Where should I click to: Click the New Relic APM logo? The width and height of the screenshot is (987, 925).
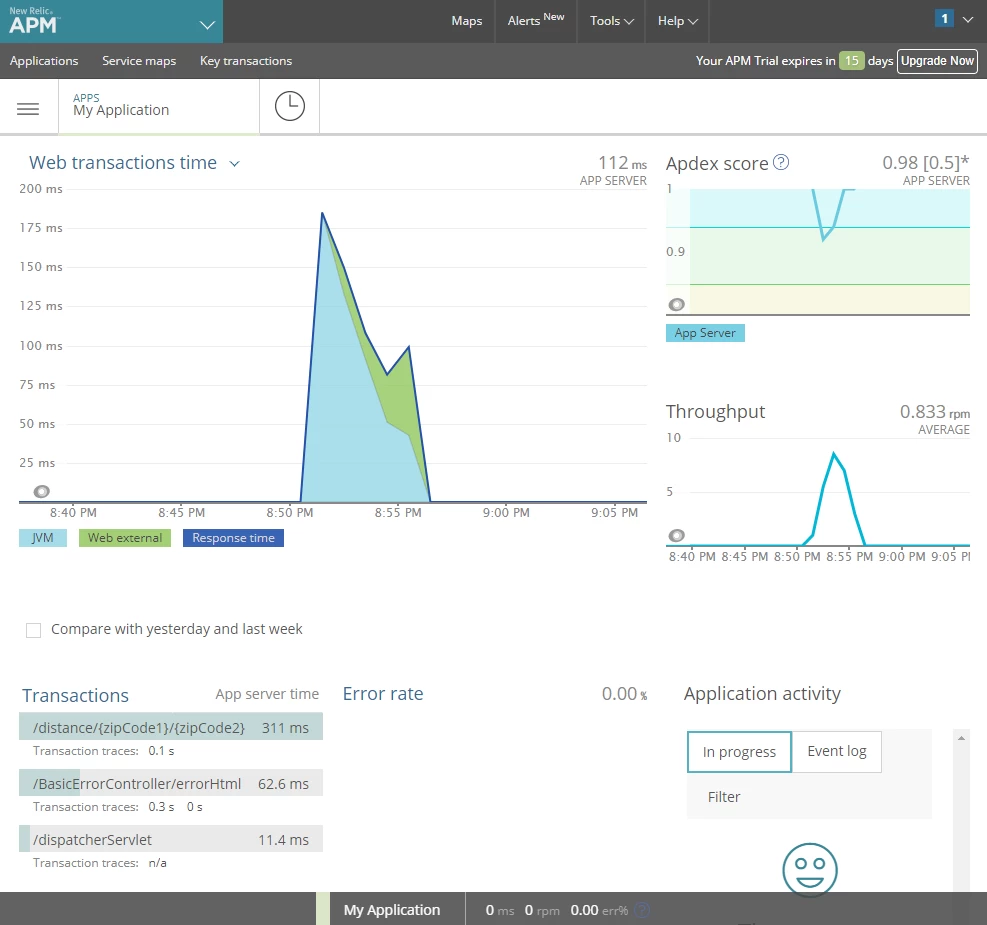point(33,21)
